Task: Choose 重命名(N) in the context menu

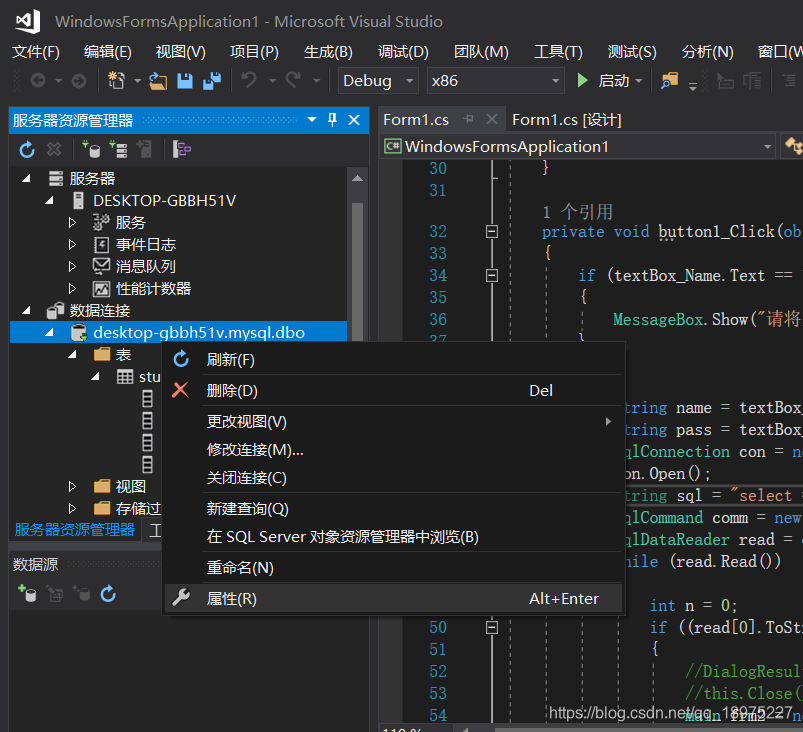Action: pyautogui.click(x=393, y=567)
